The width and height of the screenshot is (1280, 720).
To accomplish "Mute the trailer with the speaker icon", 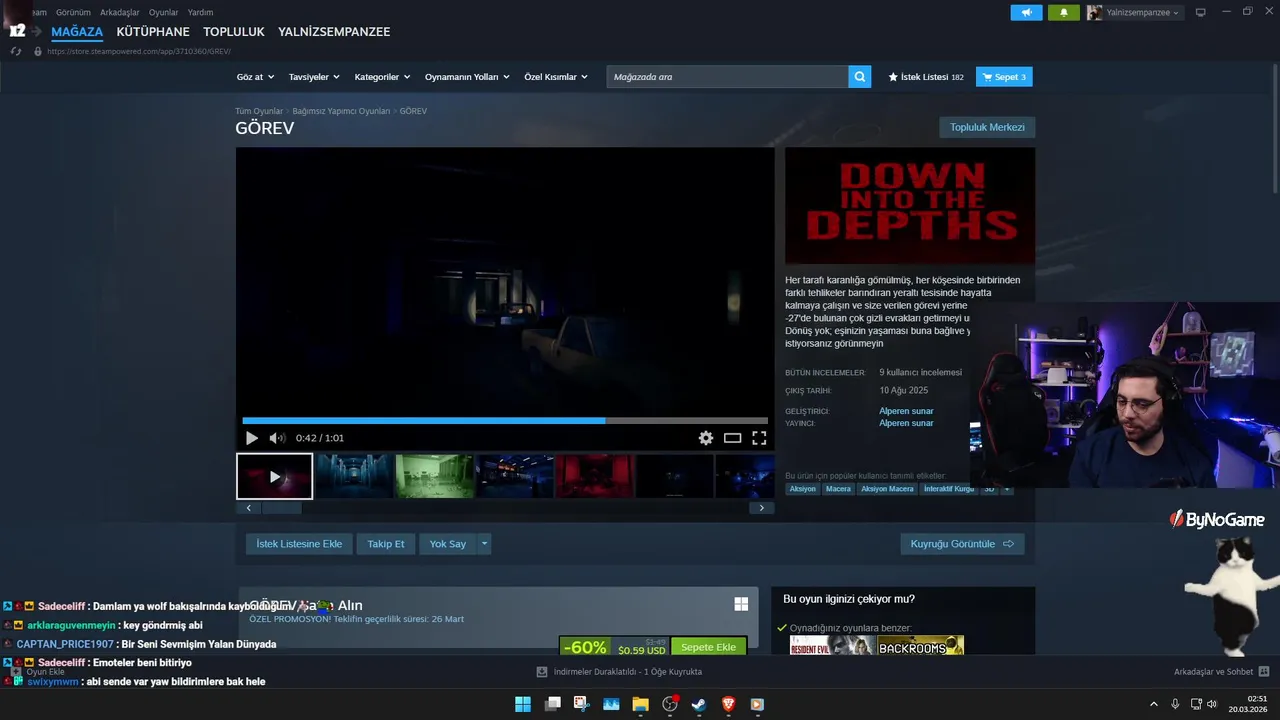I will [277, 438].
